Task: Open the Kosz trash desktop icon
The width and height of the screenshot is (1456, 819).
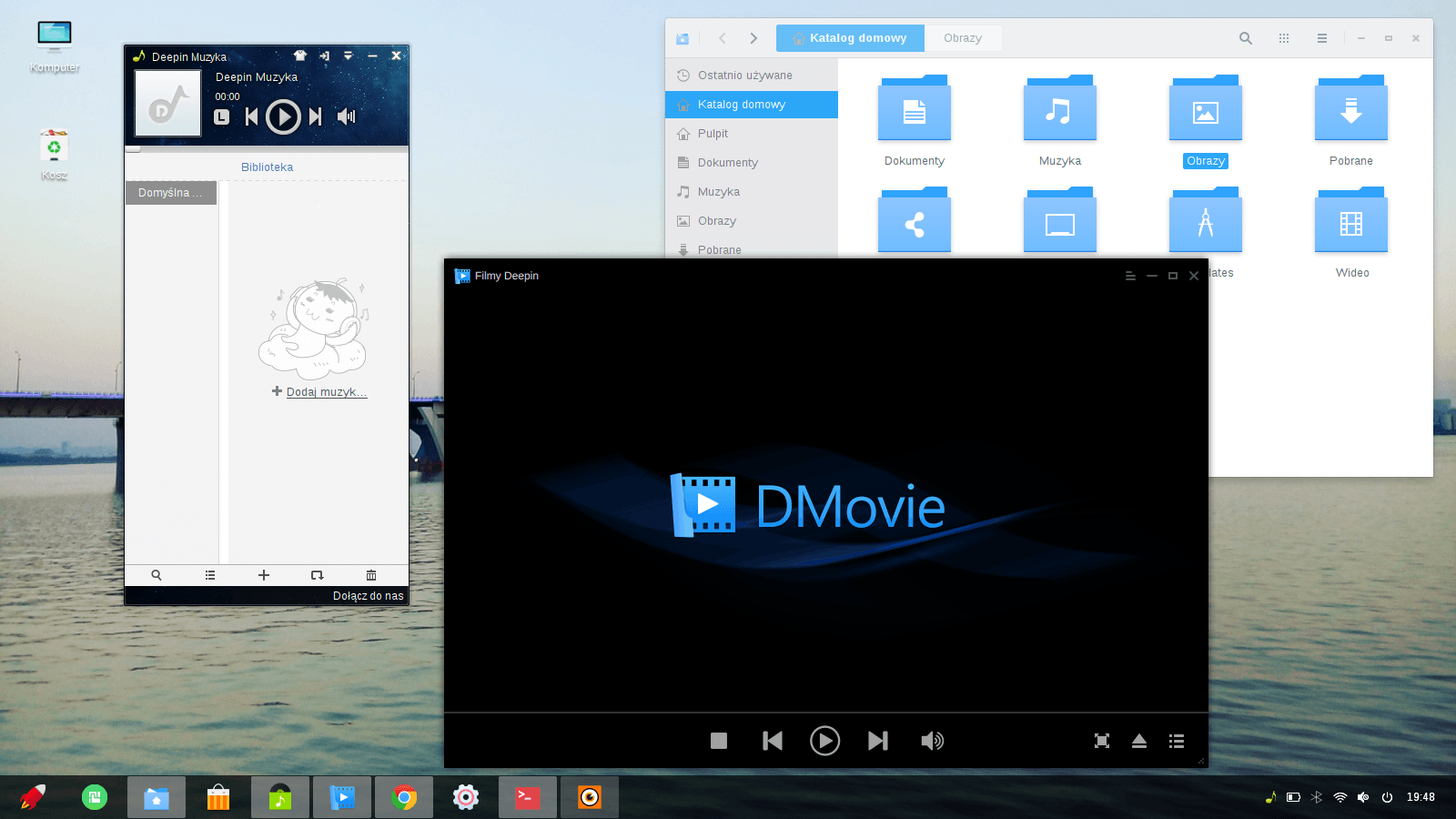Action: click(55, 146)
